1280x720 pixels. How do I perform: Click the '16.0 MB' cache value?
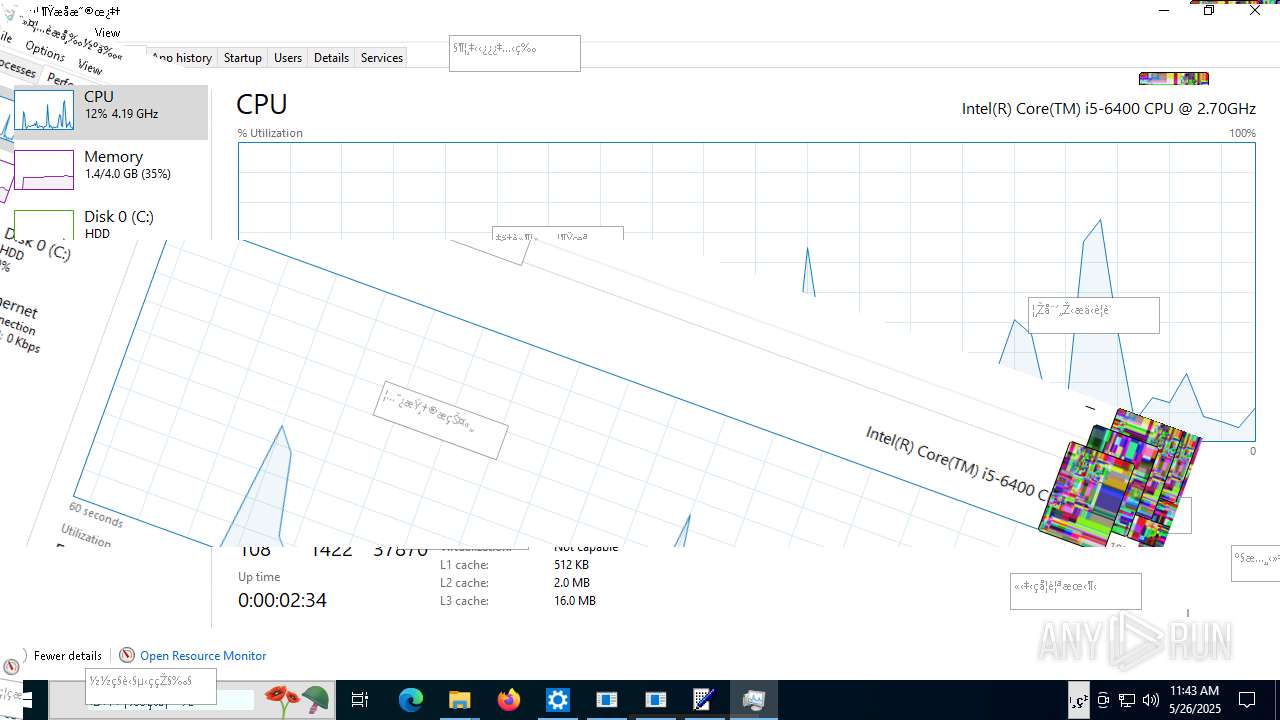pos(575,601)
